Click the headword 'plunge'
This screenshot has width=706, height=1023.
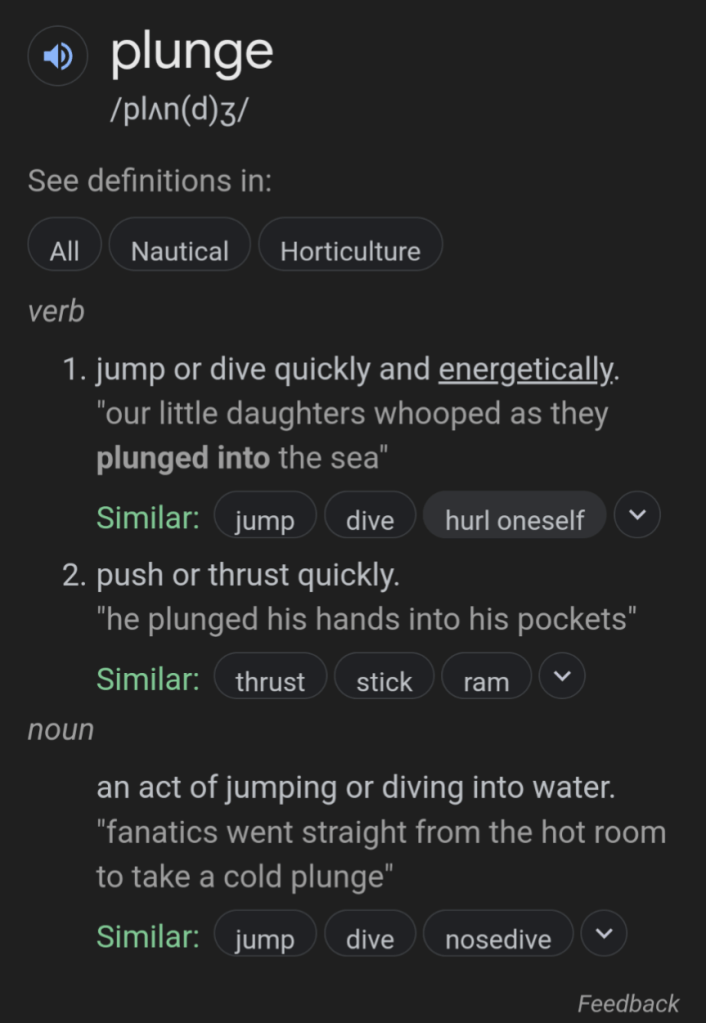click(191, 52)
